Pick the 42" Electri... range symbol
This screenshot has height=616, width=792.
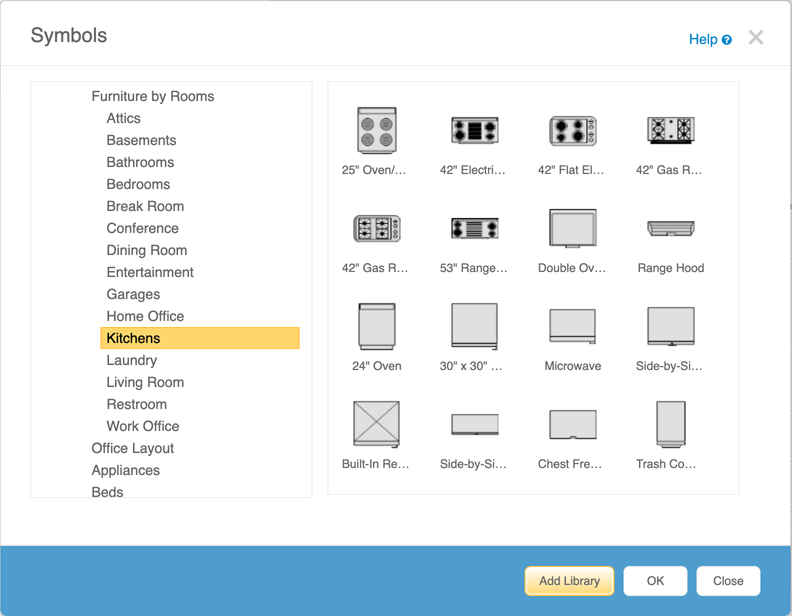(x=474, y=130)
